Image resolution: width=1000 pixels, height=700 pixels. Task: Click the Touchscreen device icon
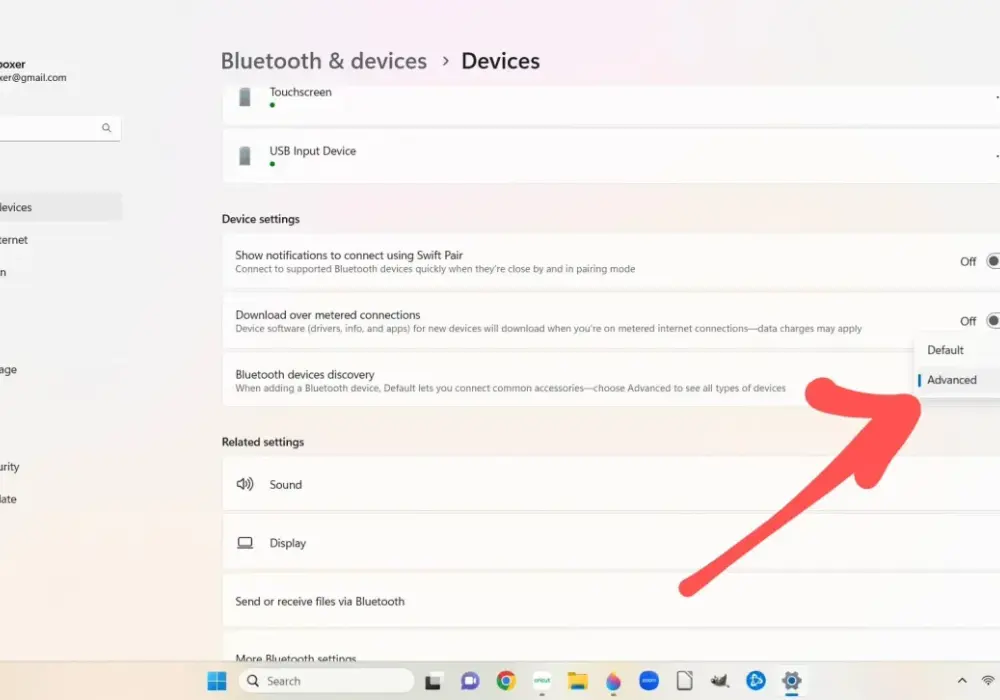[244, 97]
